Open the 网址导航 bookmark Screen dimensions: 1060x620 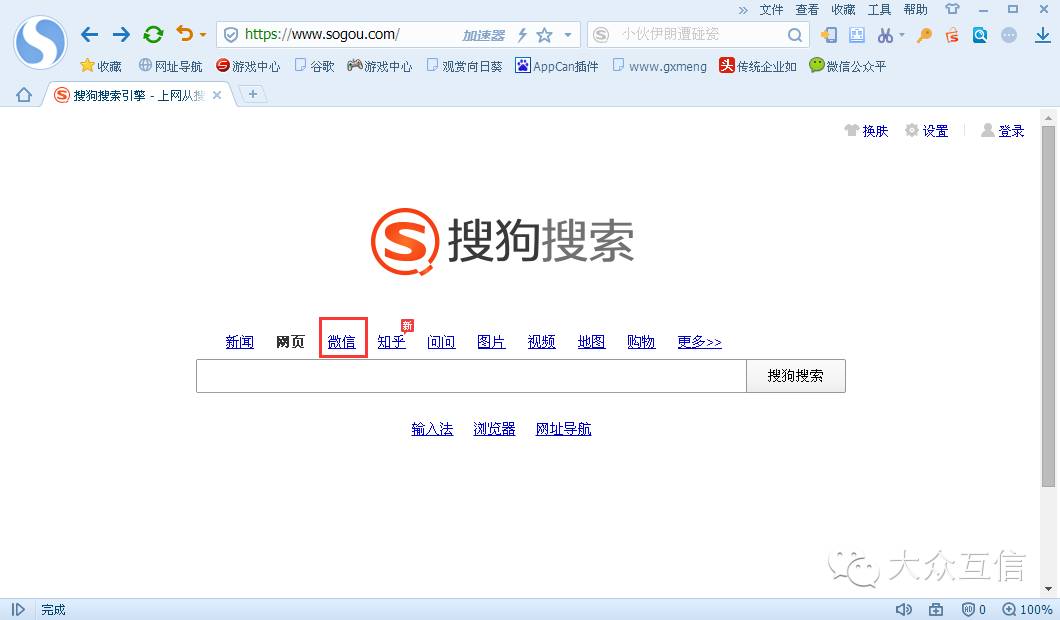click(170, 66)
